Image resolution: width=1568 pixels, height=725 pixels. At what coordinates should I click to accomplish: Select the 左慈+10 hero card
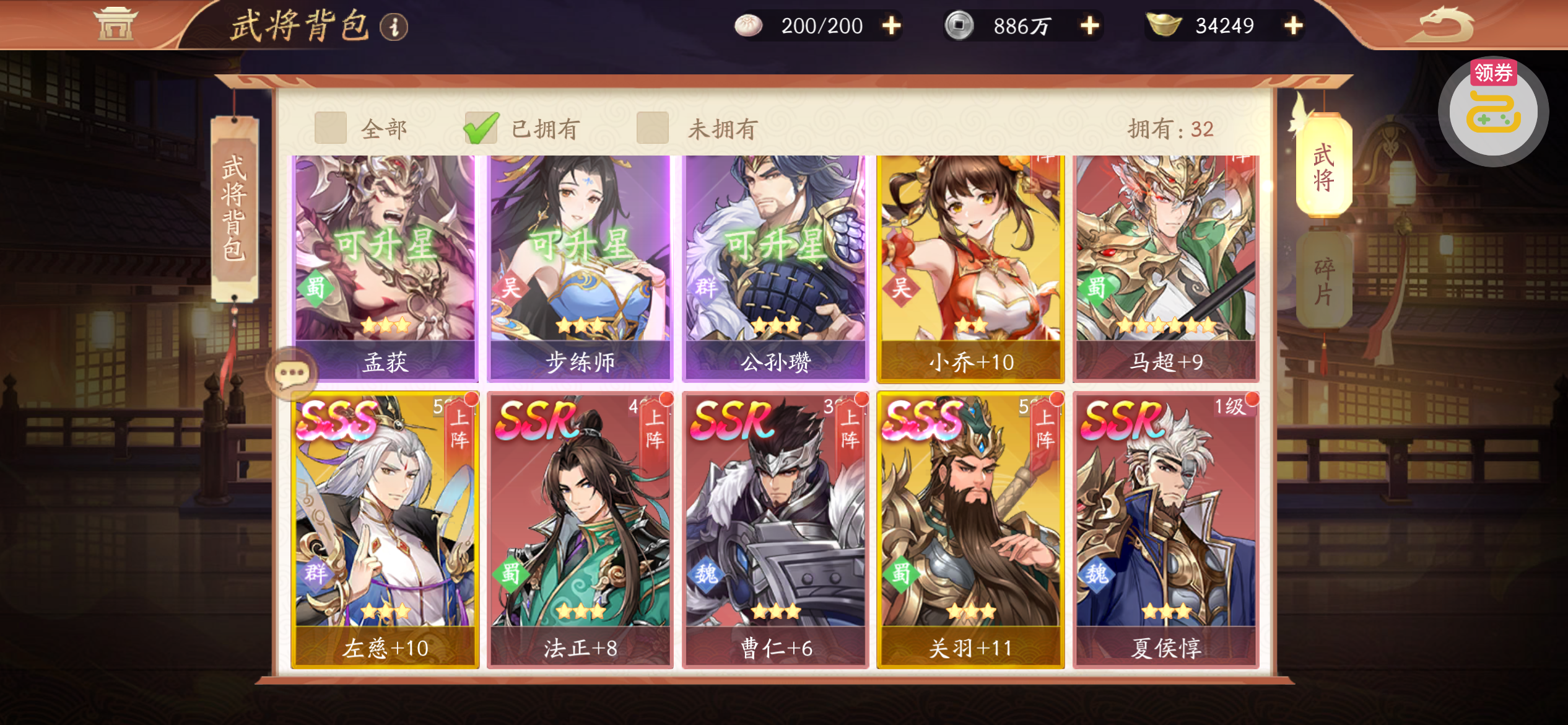pyautogui.click(x=385, y=530)
